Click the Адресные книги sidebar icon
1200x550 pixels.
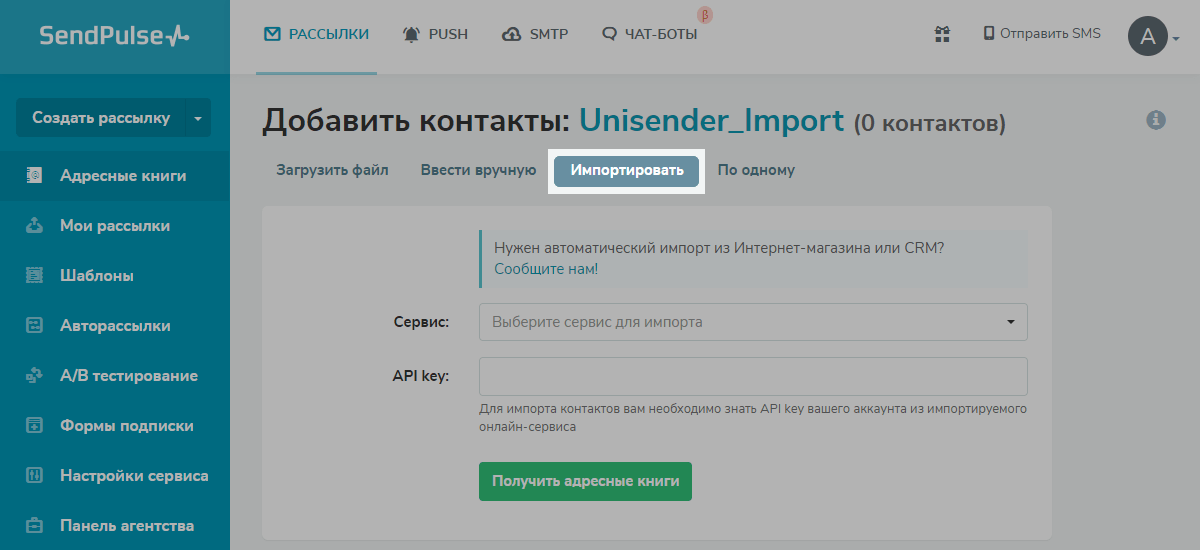34,176
